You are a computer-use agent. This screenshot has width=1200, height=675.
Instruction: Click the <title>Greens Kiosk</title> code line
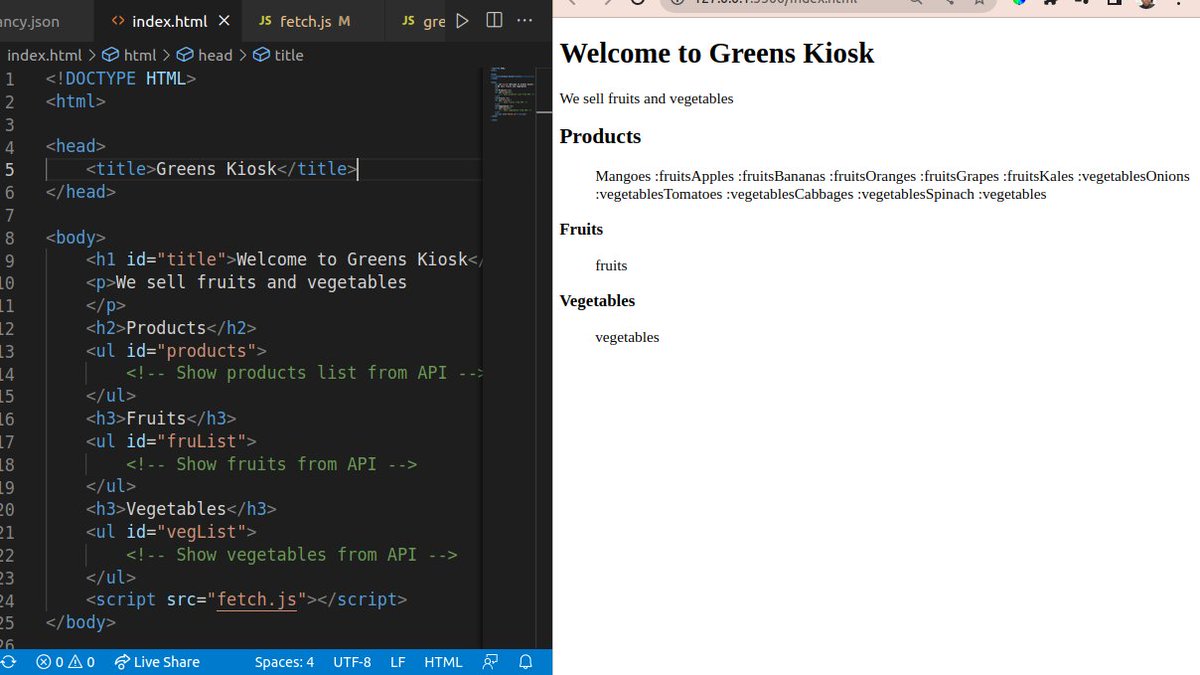coord(221,169)
